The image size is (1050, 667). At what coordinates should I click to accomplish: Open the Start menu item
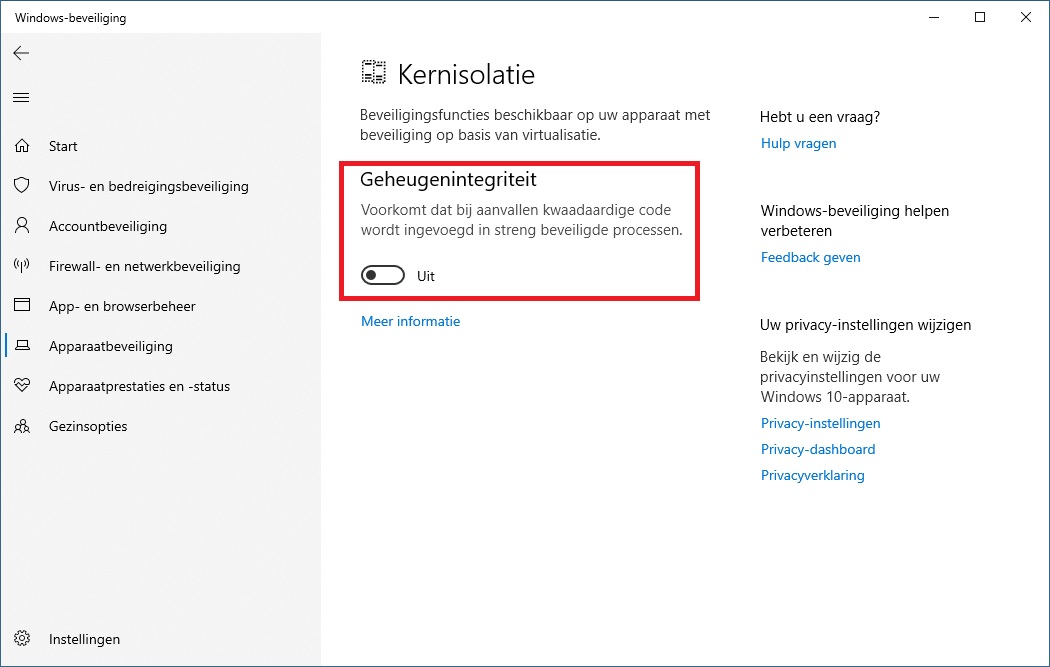(x=63, y=146)
